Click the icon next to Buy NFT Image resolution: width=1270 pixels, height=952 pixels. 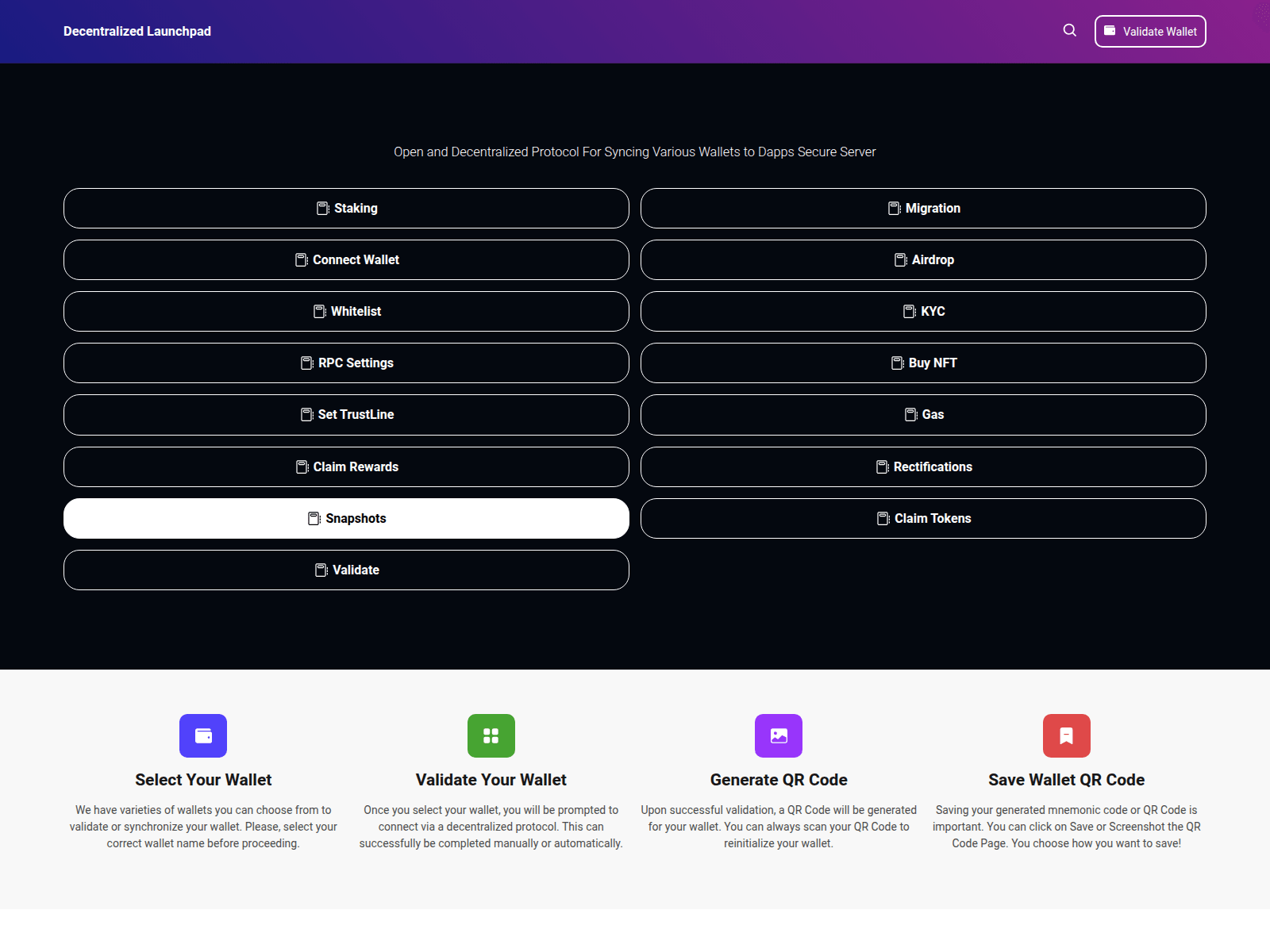pos(898,363)
